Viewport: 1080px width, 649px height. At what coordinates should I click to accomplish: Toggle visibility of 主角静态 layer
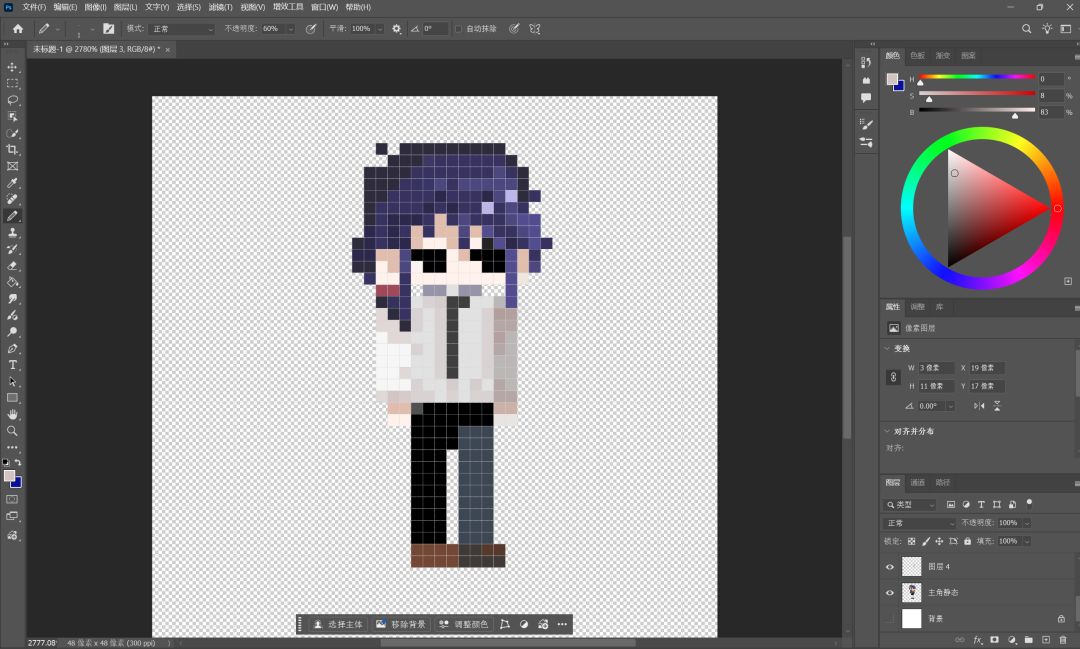pyautogui.click(x=890, y=593)
